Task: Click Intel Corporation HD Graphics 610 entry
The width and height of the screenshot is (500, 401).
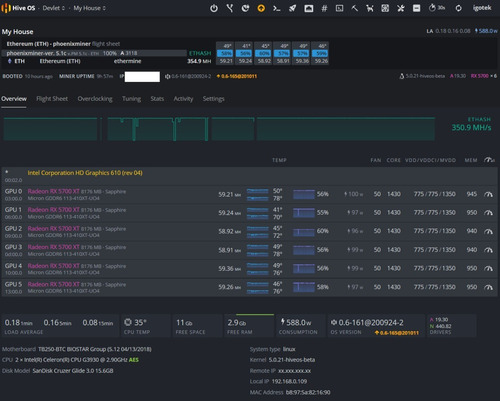Action: point(85,173)
